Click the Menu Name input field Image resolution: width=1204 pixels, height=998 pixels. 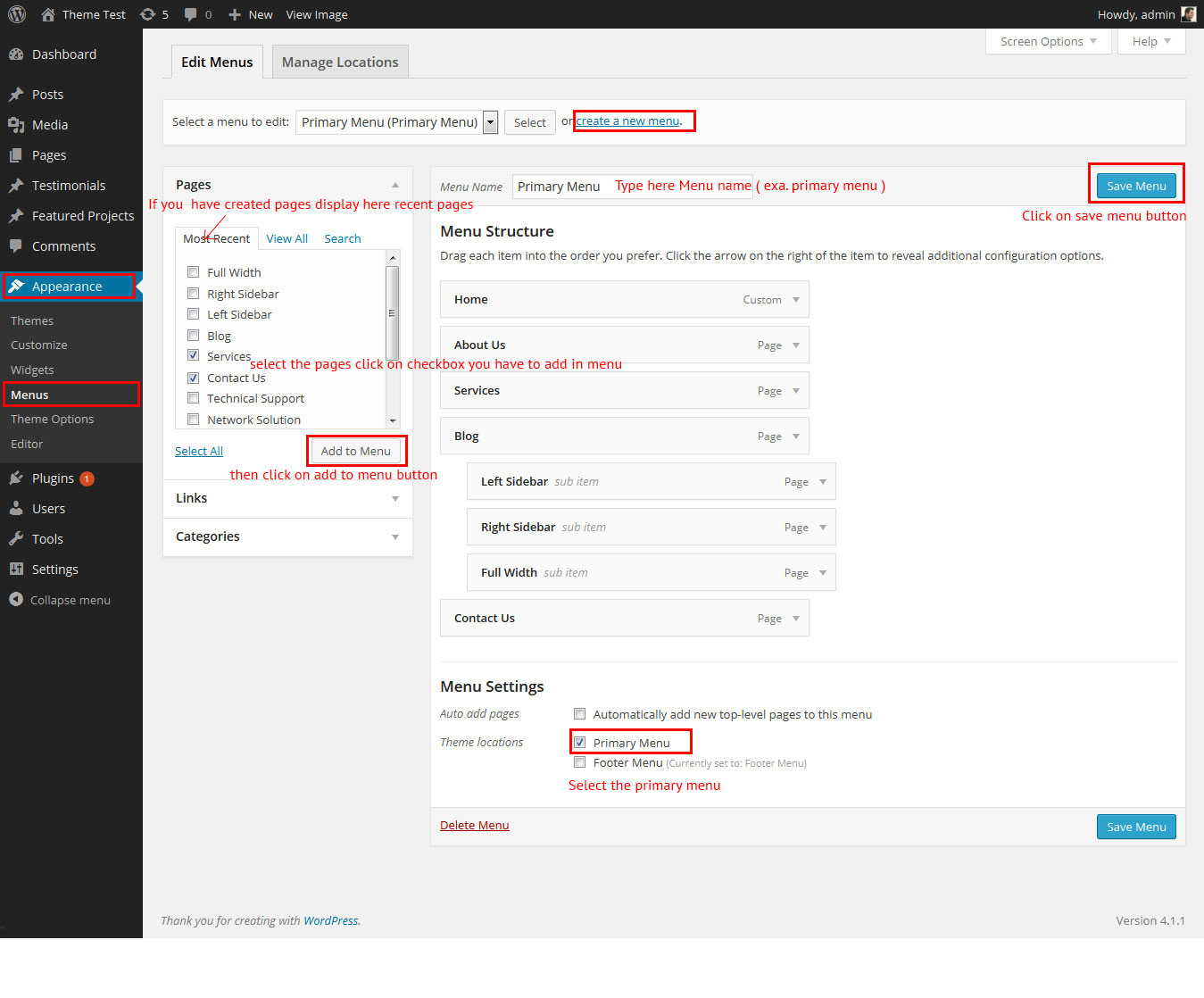pos(633,186)
